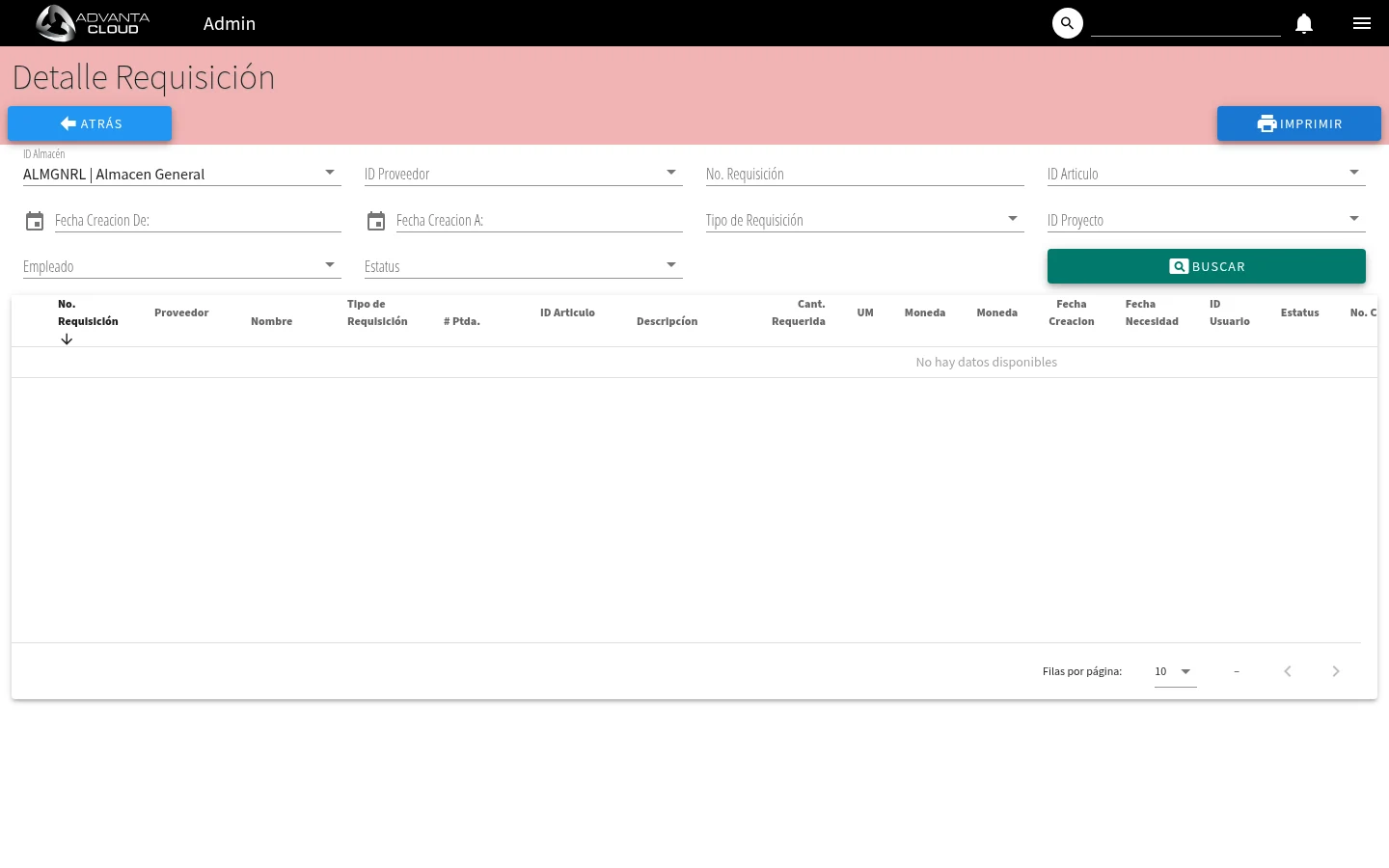Expand the Empleado dropdown
Viewport: 1389px width, 868px height.
[182, 266]
